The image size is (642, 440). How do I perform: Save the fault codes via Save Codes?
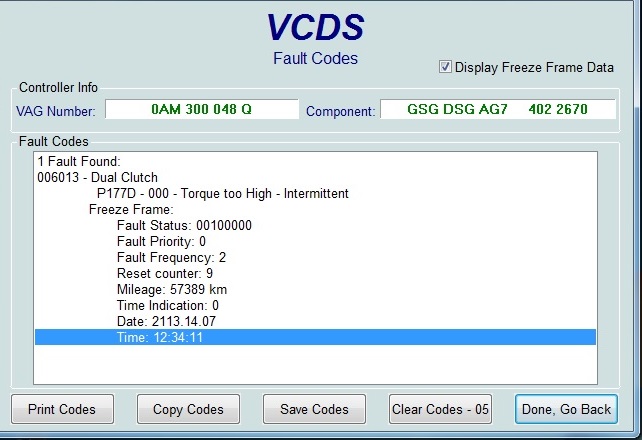pos(314,409)
